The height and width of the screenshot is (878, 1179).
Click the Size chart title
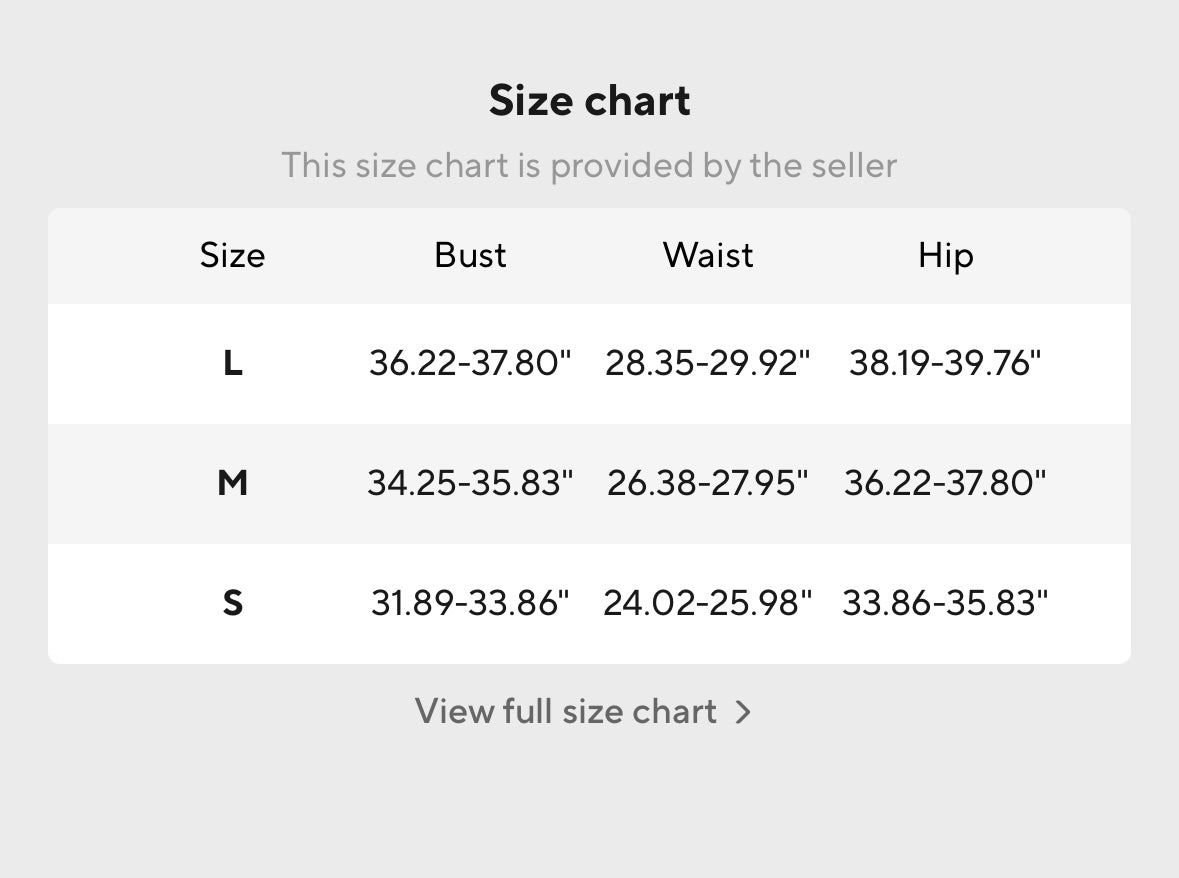point(589,101)
